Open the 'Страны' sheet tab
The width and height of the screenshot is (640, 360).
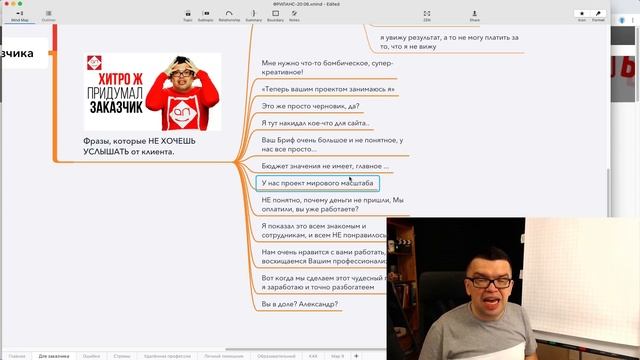122,356
